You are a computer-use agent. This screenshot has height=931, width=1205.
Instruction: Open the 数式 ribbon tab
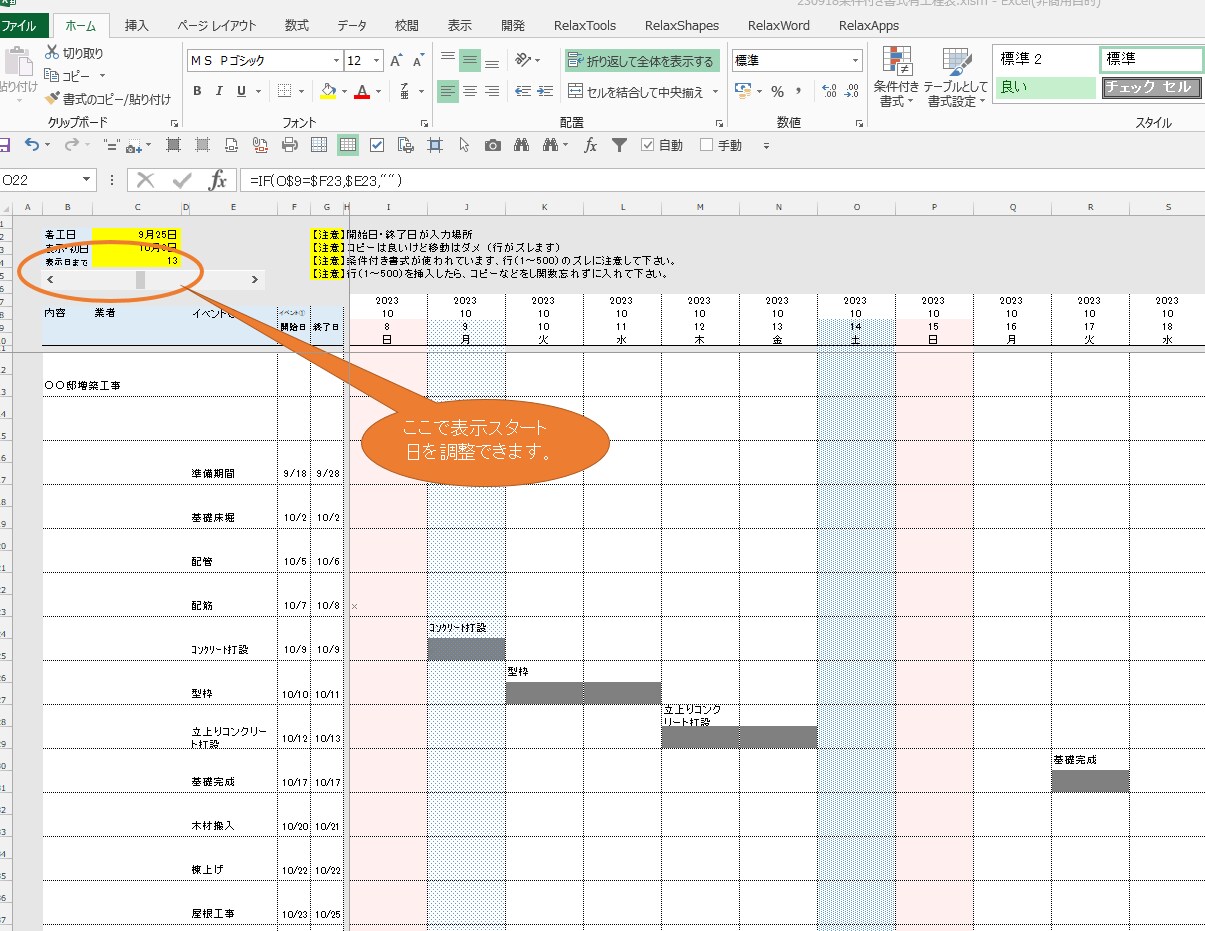(x=296, y=25)
